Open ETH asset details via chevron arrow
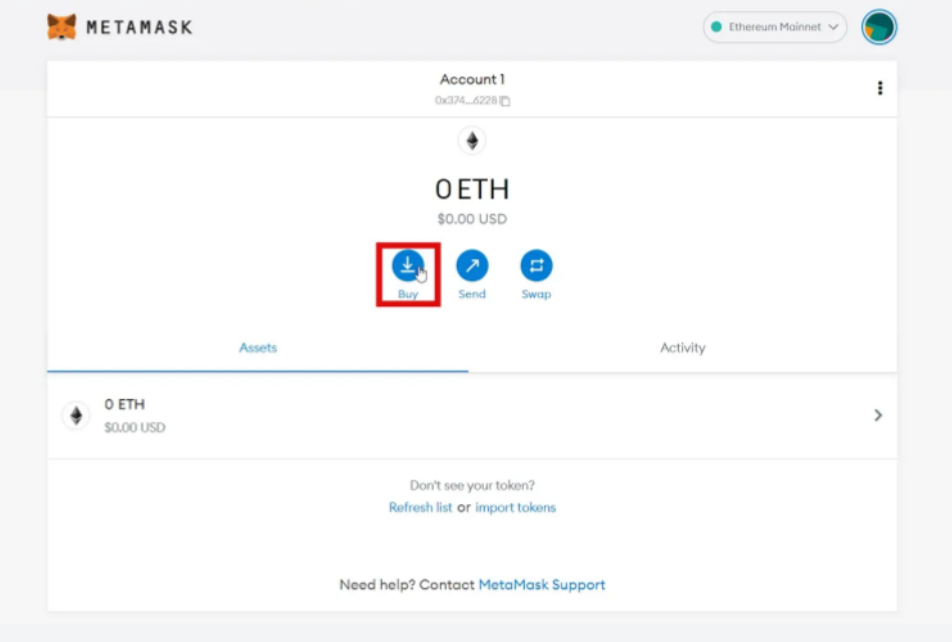 pyautogui.click(x=878, y=415)
